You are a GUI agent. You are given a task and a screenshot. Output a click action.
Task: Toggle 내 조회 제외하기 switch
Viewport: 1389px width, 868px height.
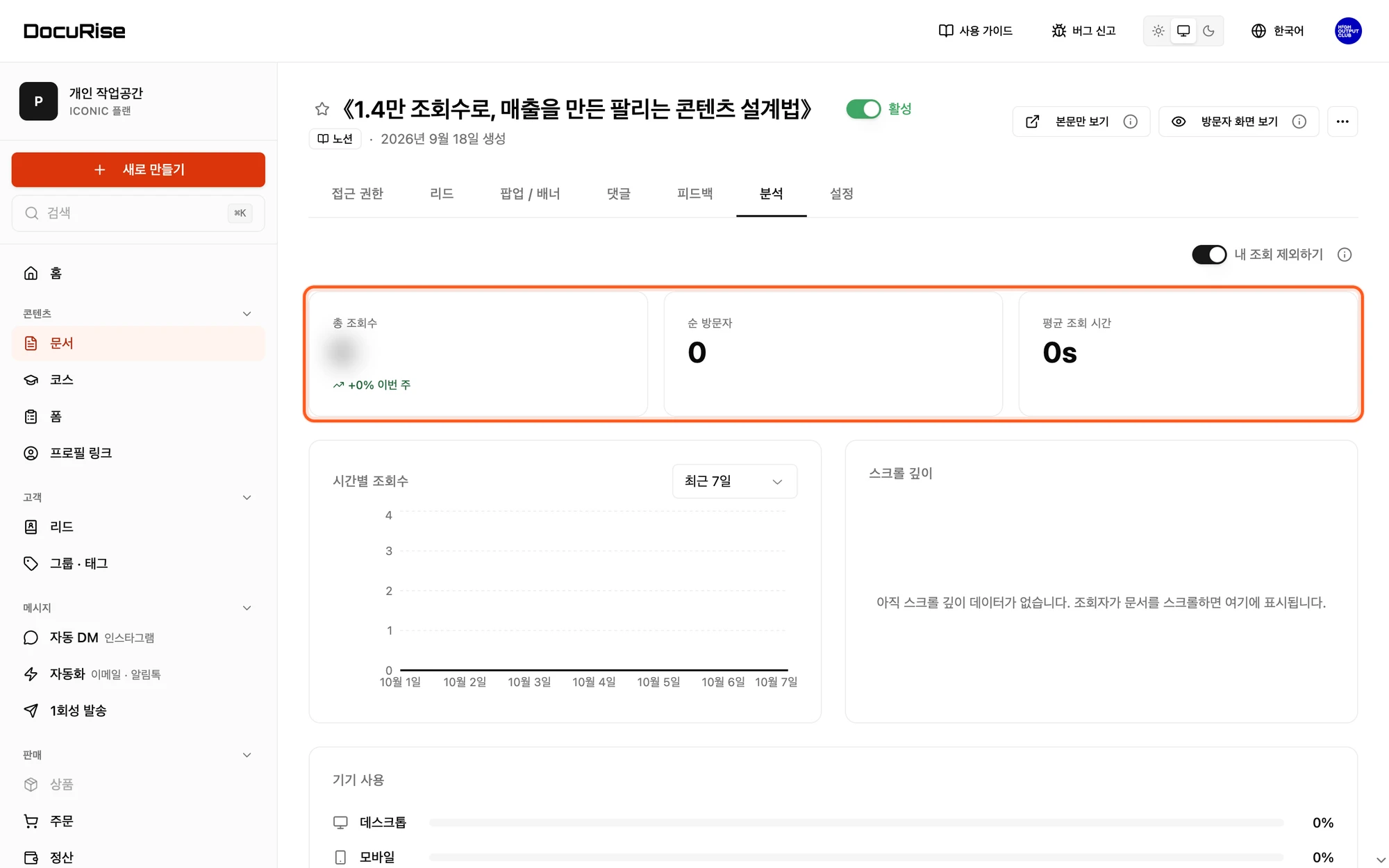1209,255
